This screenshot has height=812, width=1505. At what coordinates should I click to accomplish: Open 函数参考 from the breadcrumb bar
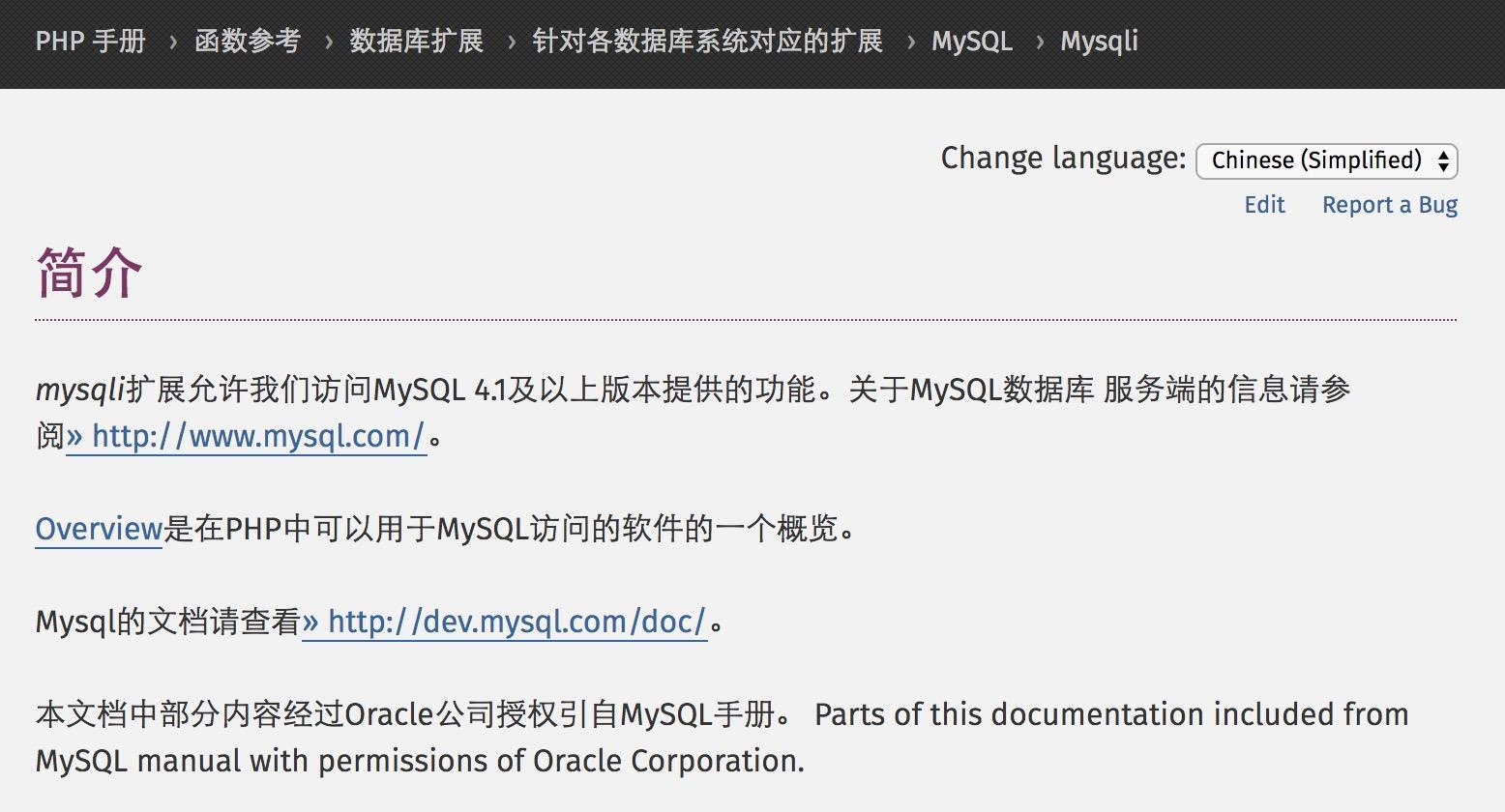tap(248, 41)
